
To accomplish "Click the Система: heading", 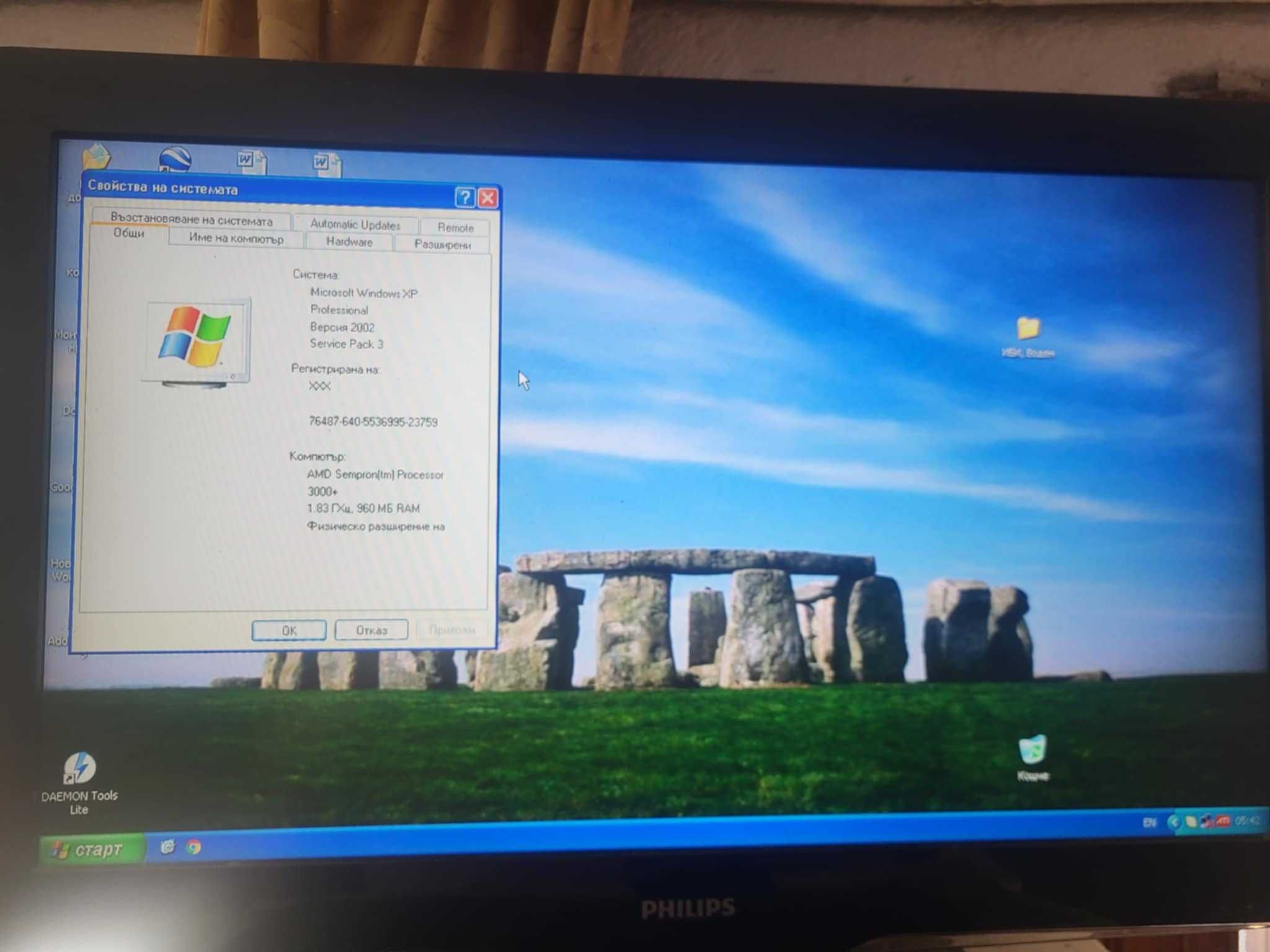I will pyautogui.click(x=316, y=275).
